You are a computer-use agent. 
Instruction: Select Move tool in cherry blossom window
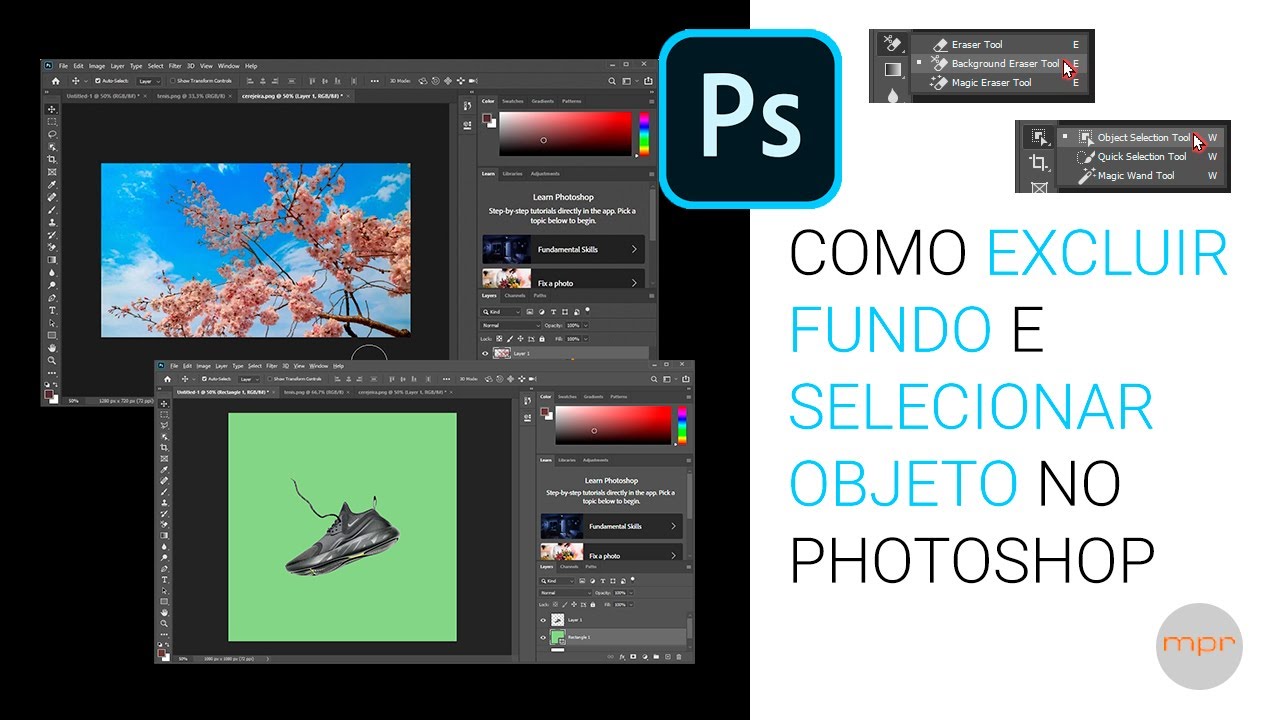52,109
